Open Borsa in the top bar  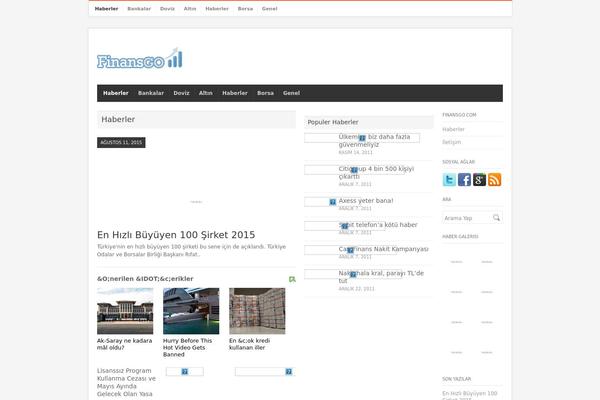245,8
